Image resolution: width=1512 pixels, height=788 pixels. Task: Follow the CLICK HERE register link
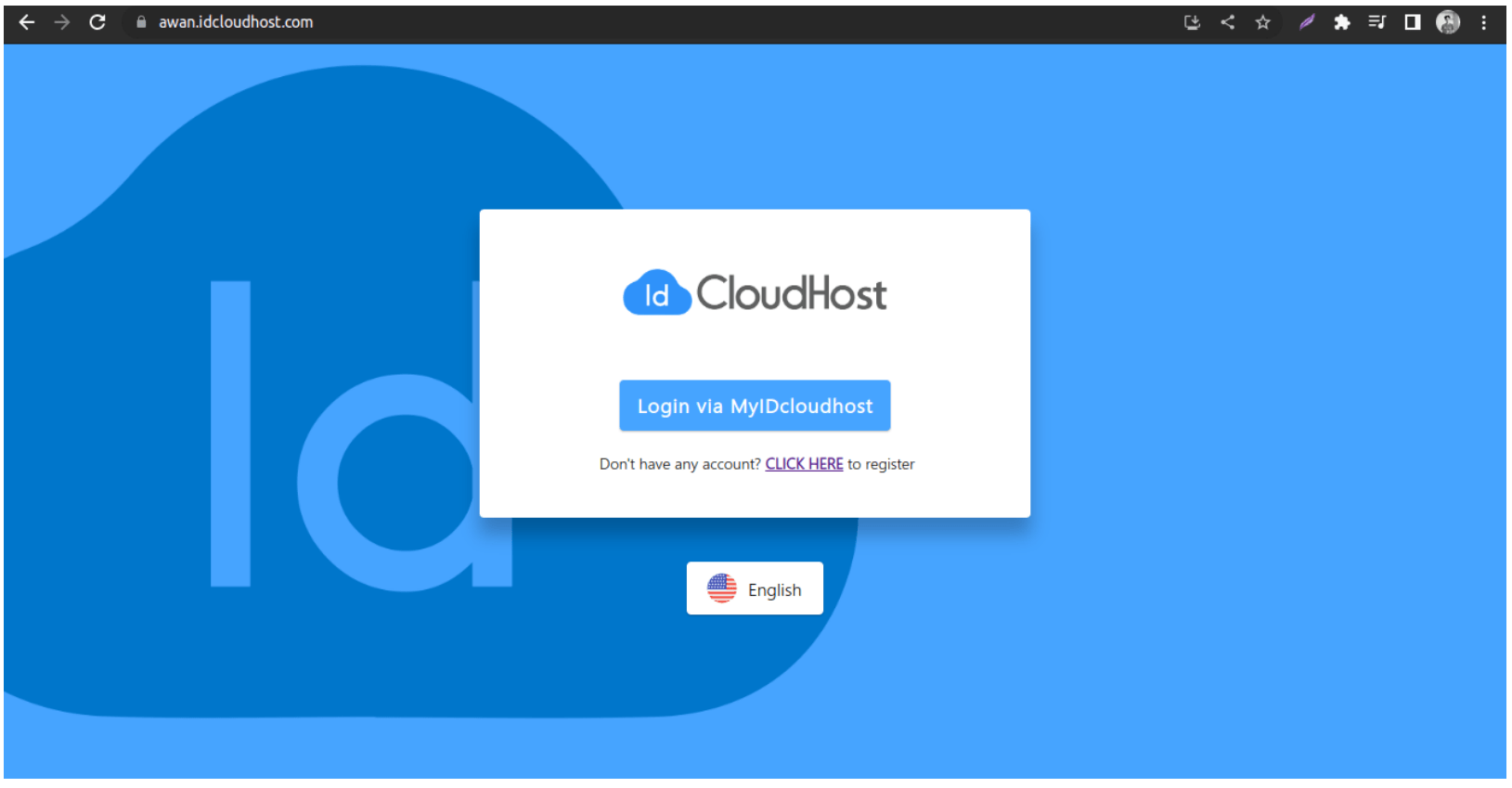coord(804,464)
